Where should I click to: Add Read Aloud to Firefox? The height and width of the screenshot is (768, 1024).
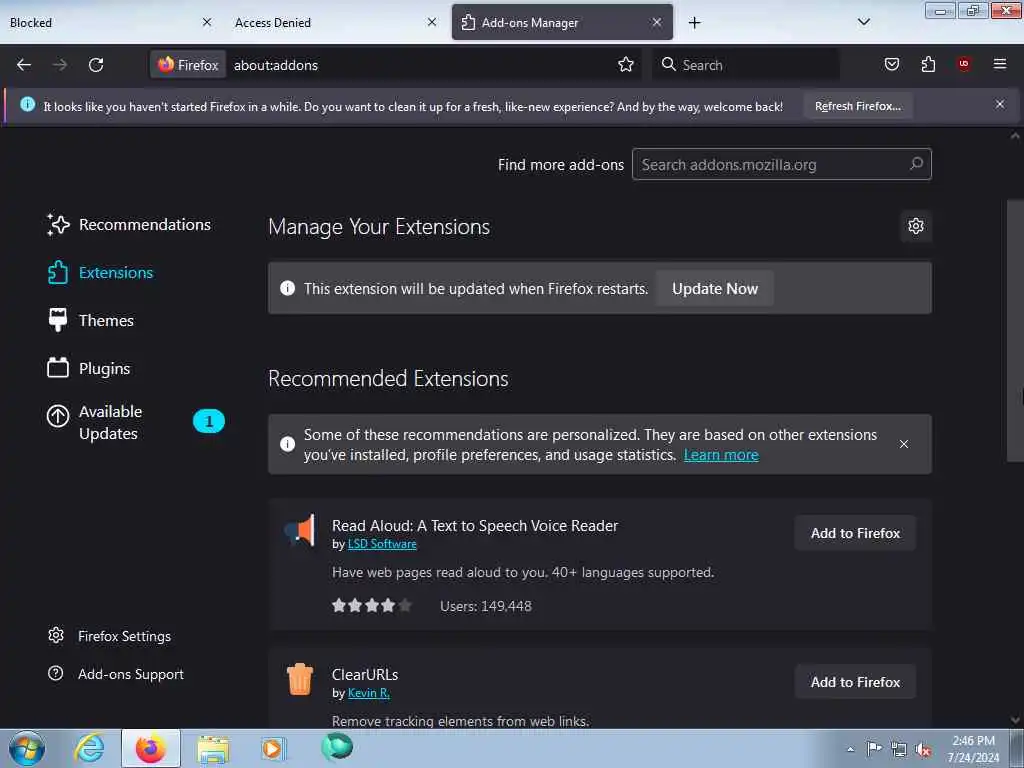click(855, 533)
